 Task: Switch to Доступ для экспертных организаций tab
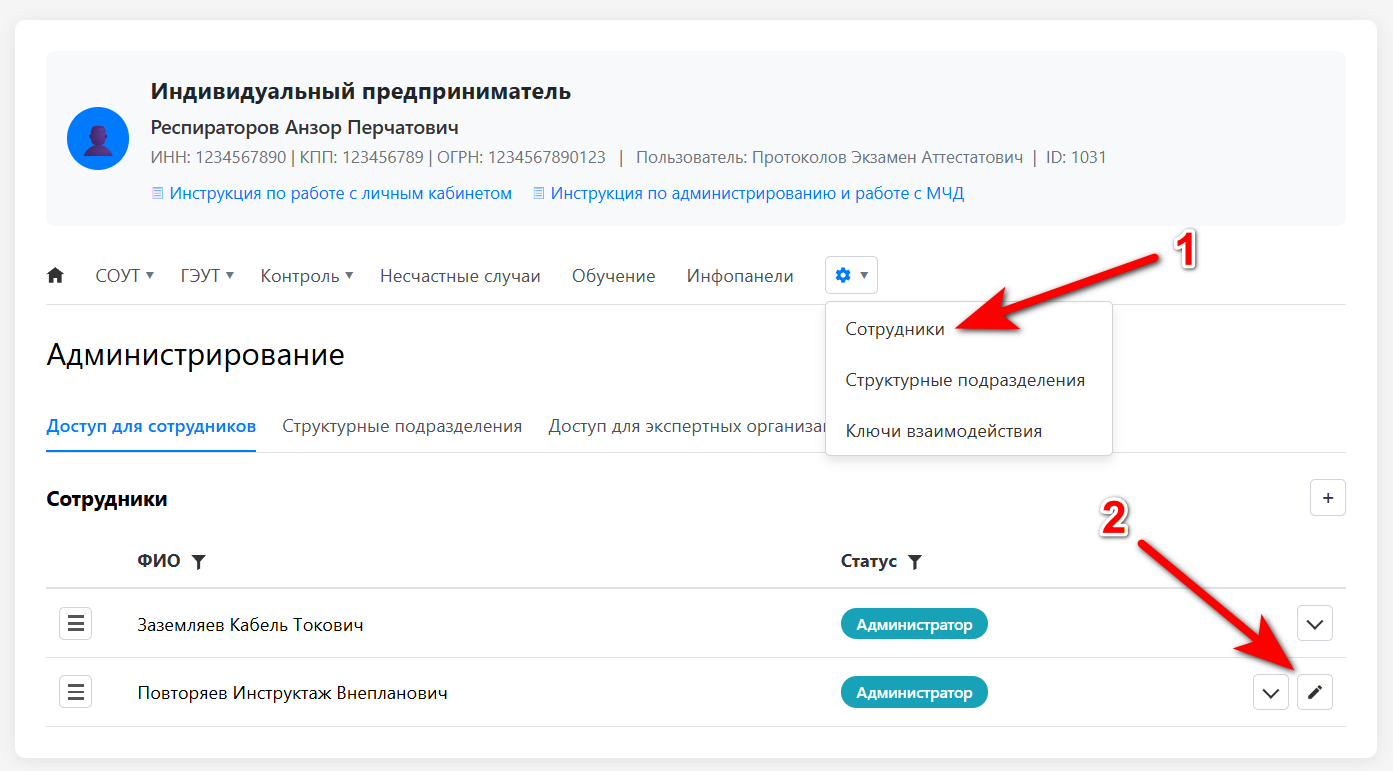[686, 426]
